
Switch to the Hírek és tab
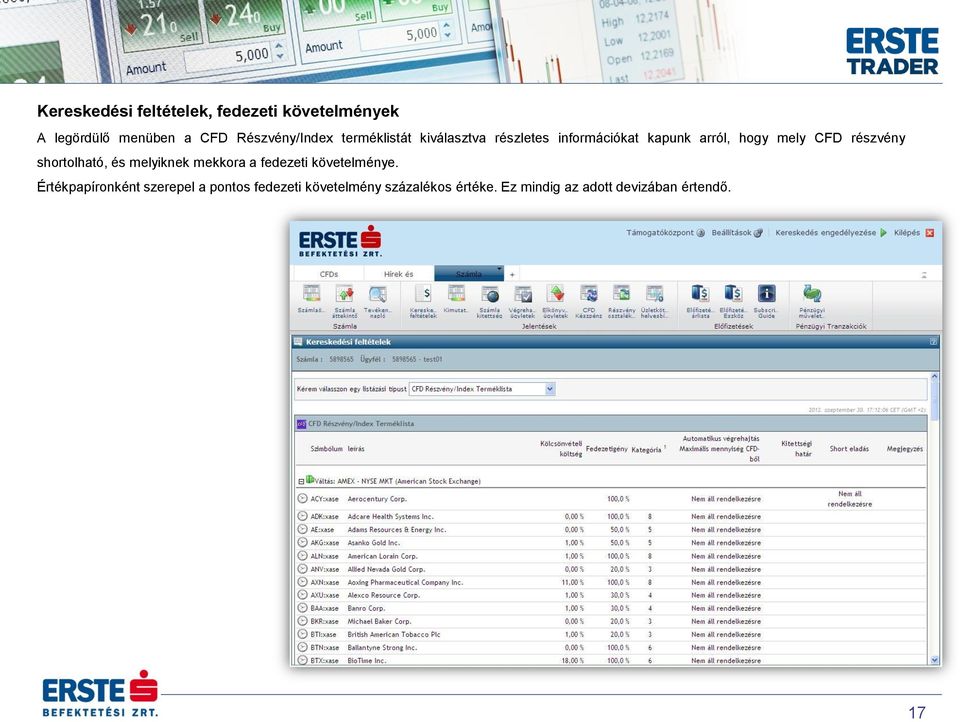[x=399, y=274]
